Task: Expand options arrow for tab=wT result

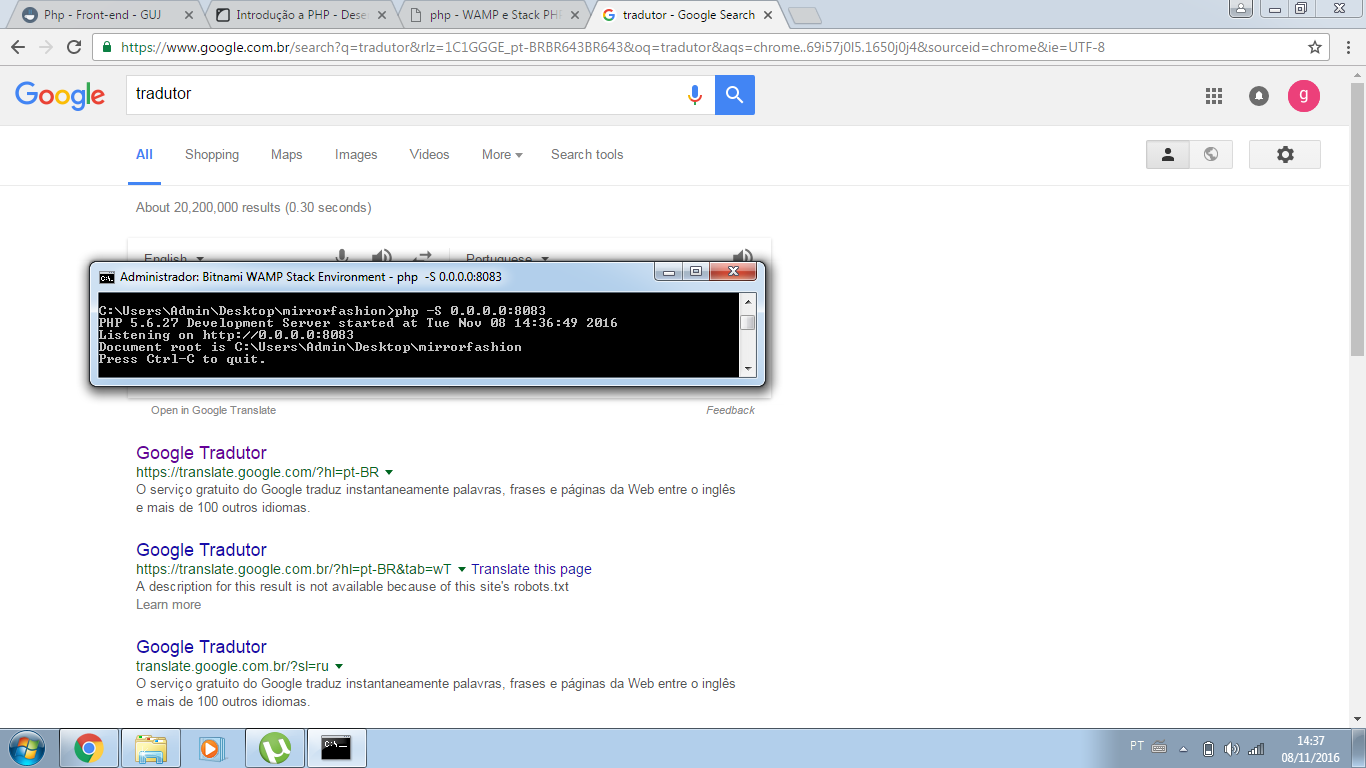Action: point(462,569)
